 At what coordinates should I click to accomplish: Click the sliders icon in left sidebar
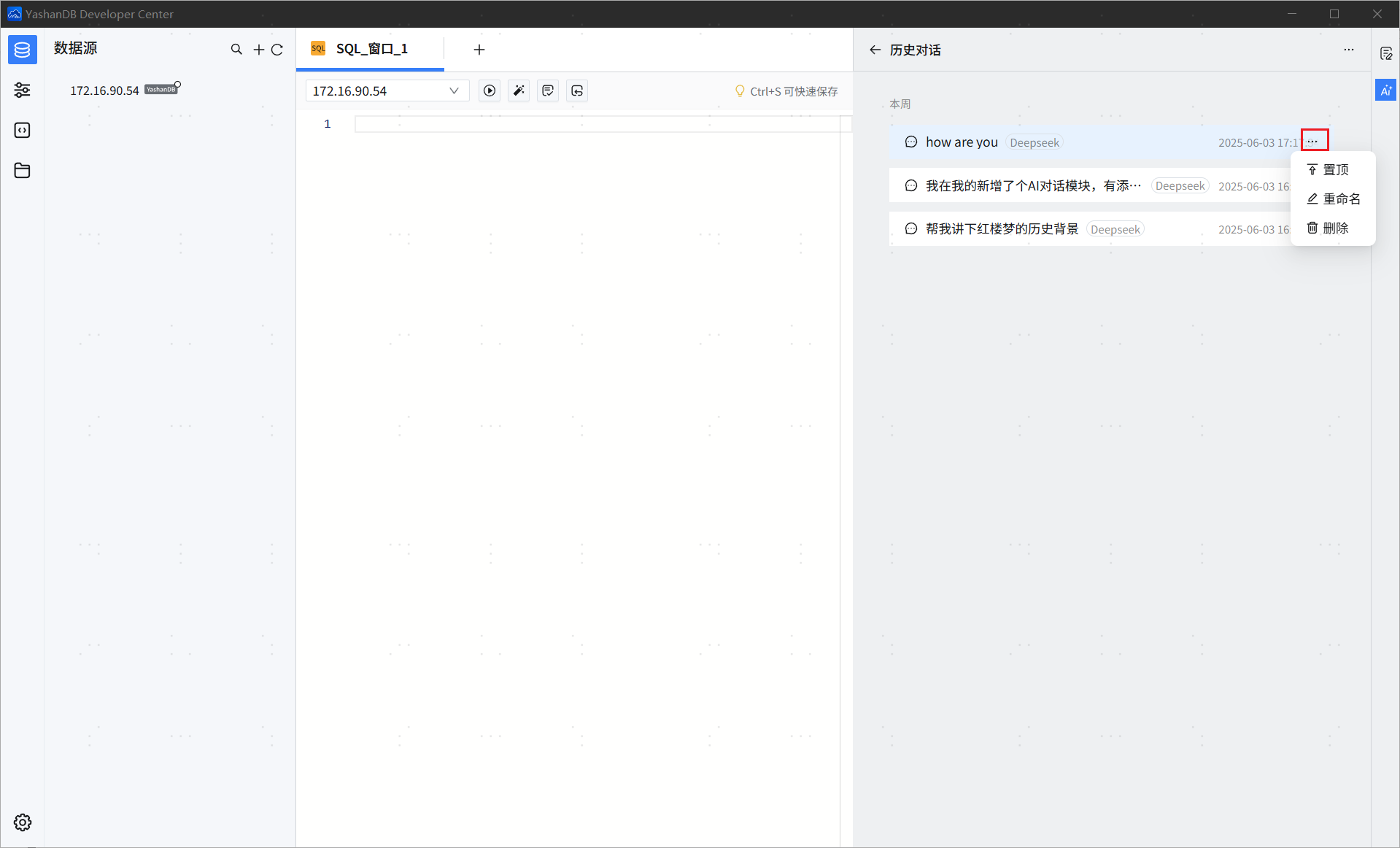coord(23,90)
